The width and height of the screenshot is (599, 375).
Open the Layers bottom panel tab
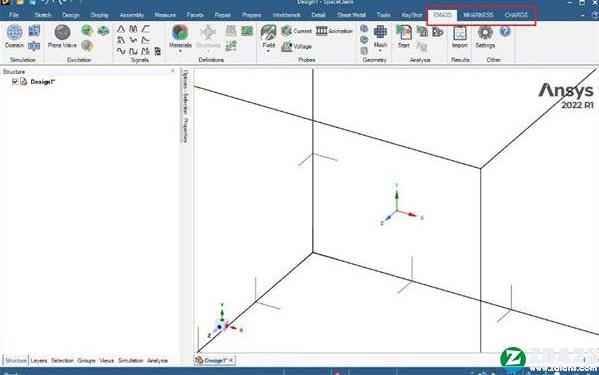point(39,360)
